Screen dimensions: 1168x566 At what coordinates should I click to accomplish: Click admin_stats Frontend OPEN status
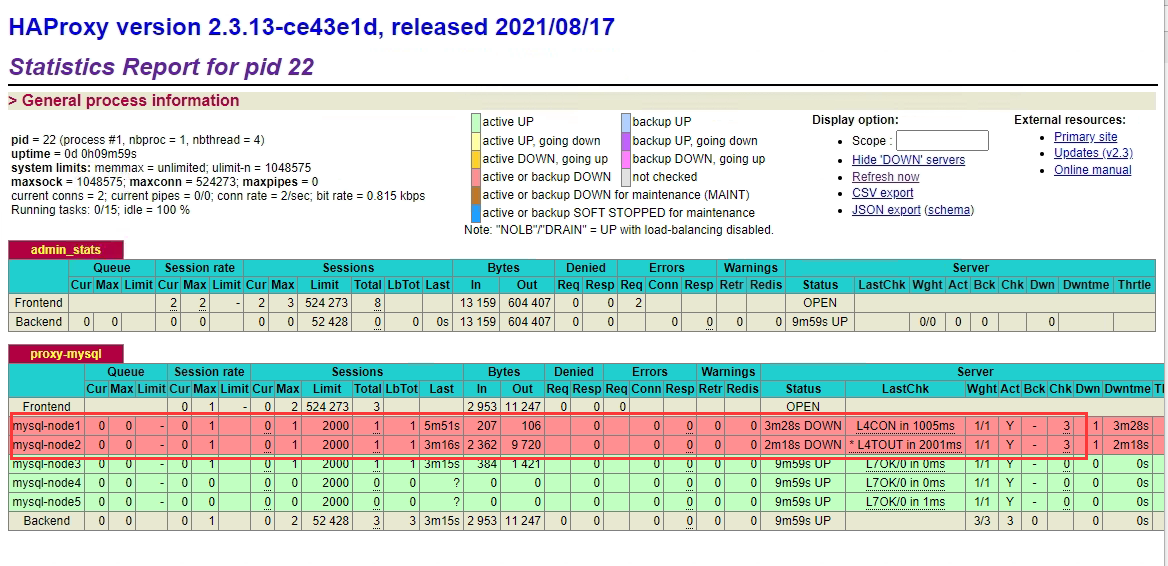(x=819, y=302)
